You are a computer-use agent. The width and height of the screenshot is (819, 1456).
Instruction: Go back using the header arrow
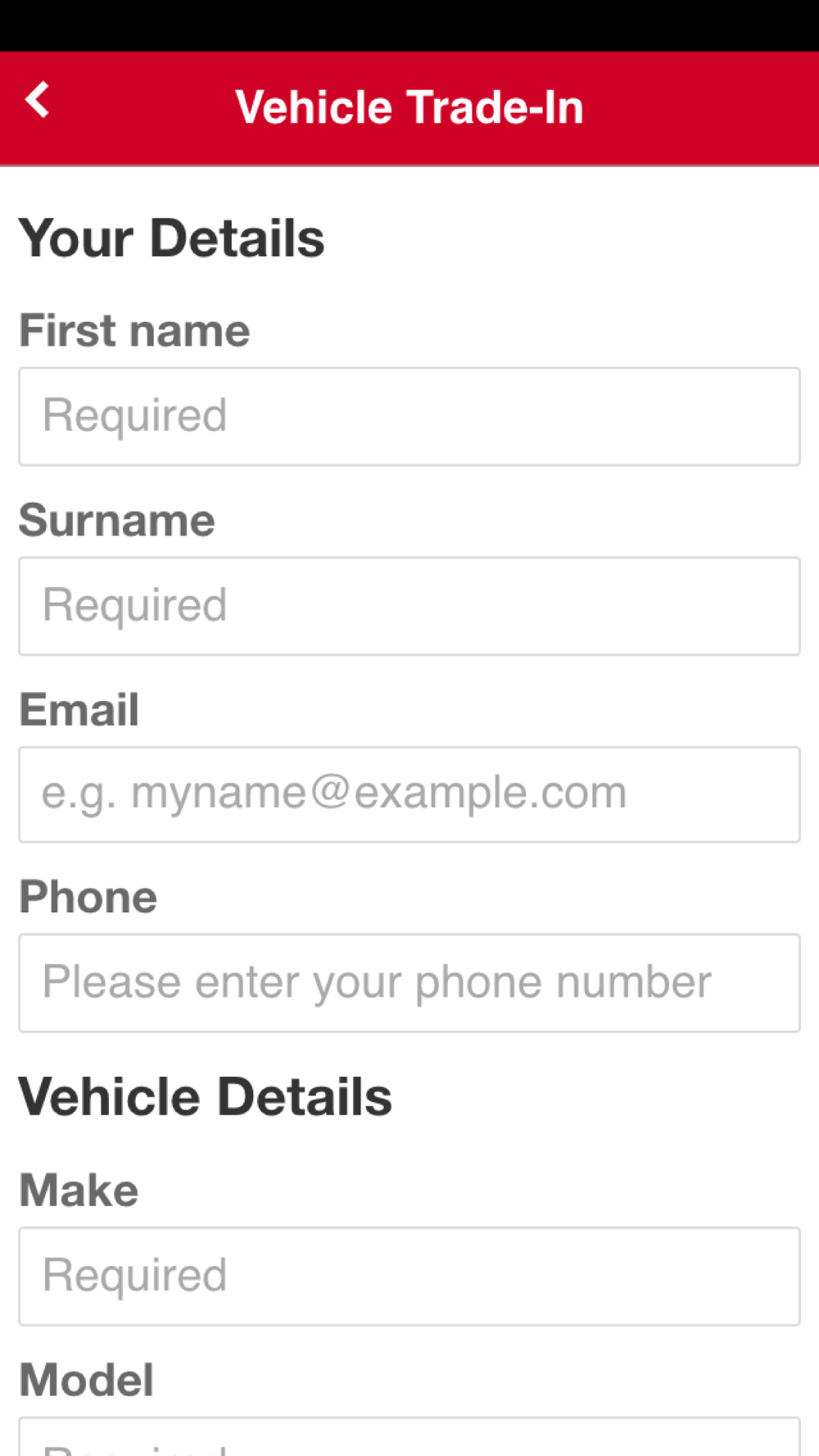(38, 100)
